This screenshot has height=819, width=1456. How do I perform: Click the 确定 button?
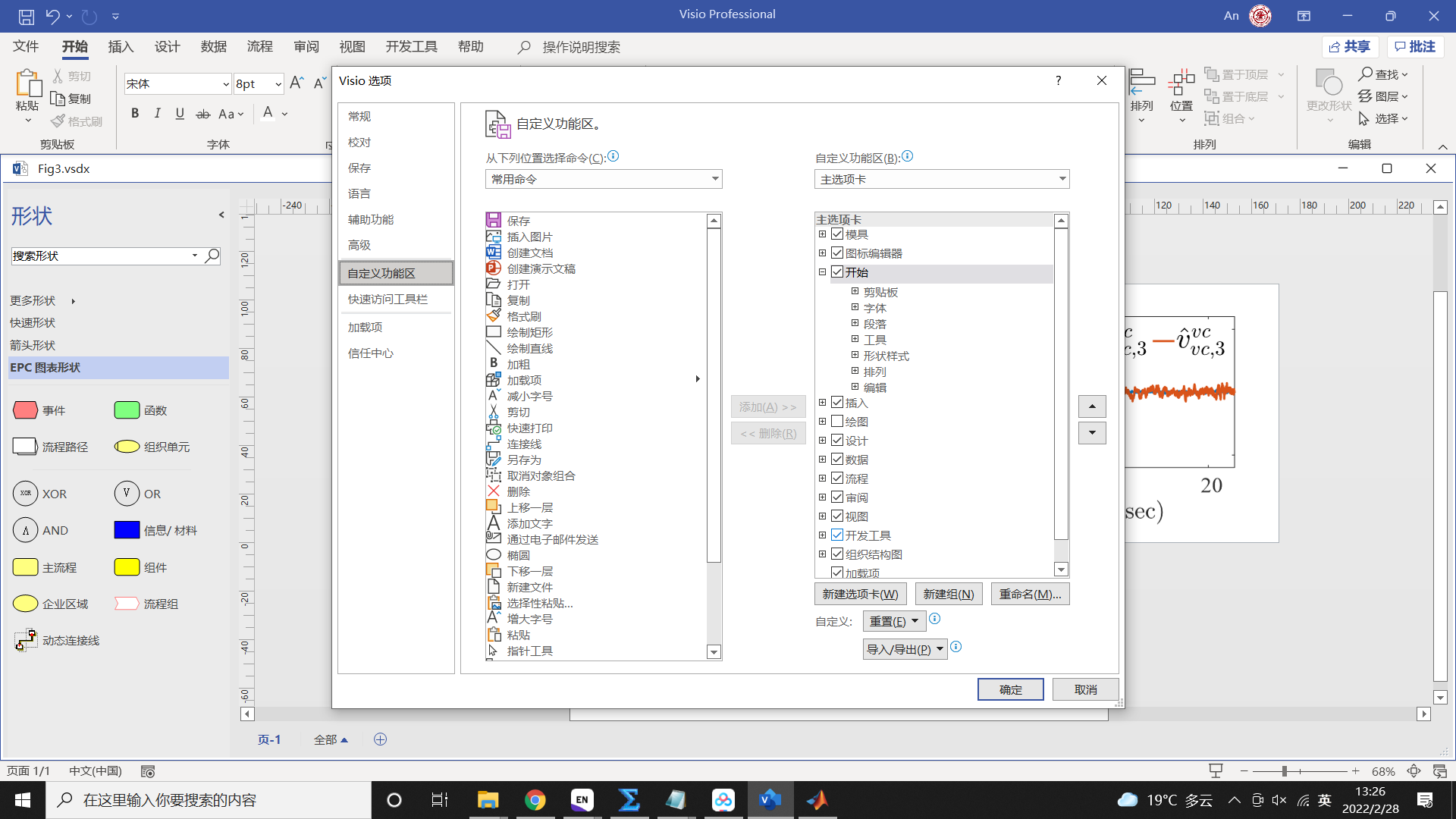point(1011,689)
